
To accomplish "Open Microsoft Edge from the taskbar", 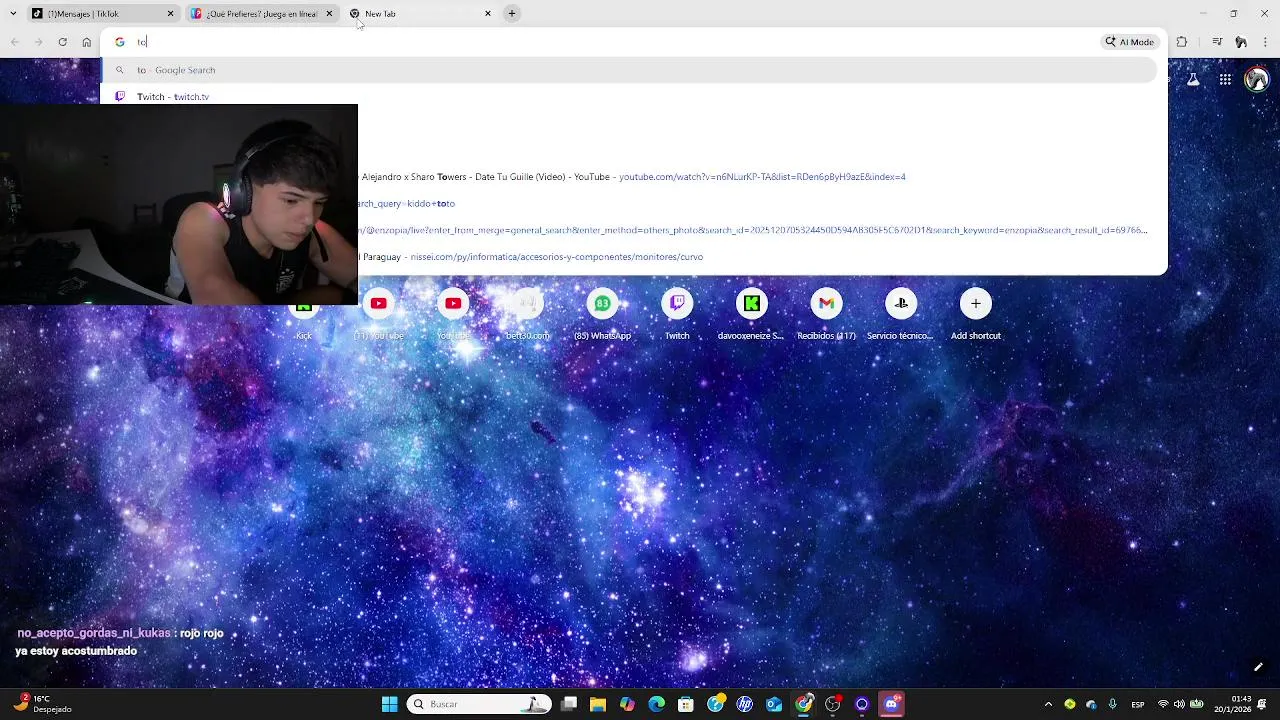I will (657, 704).
